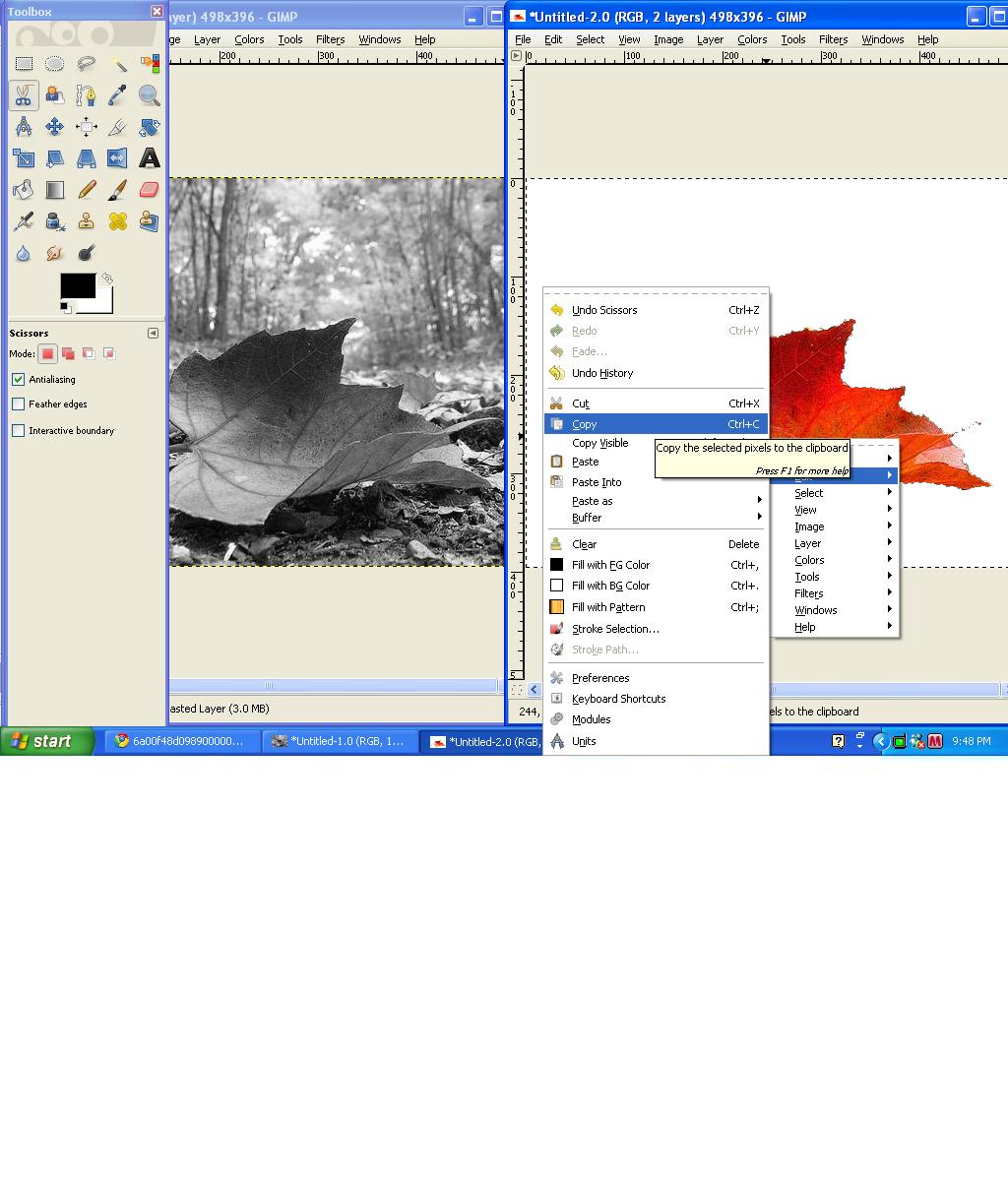Screen dimensions: 1008x1177
Task: Set Scissors mode to intersect with selection
Action: click(x=109, y=353)
